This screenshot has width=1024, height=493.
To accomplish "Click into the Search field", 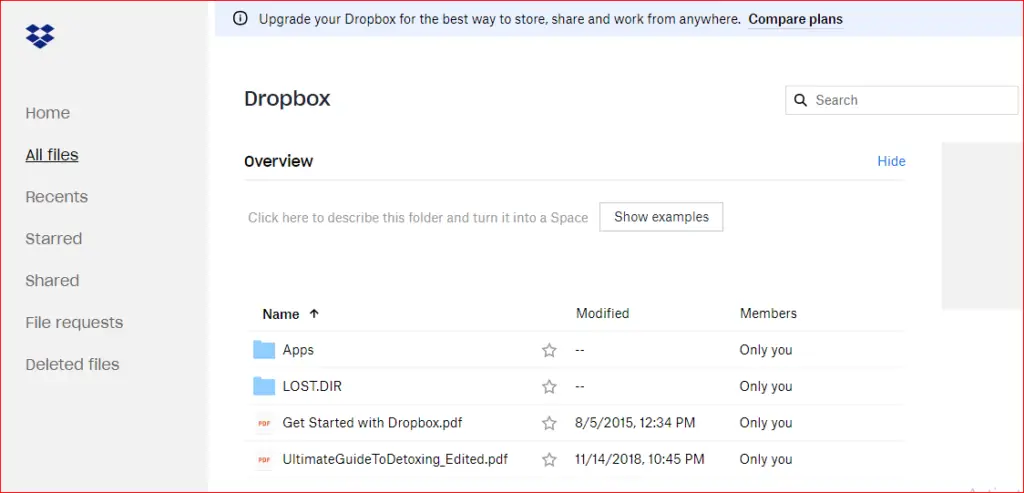I will coord(904,100).
